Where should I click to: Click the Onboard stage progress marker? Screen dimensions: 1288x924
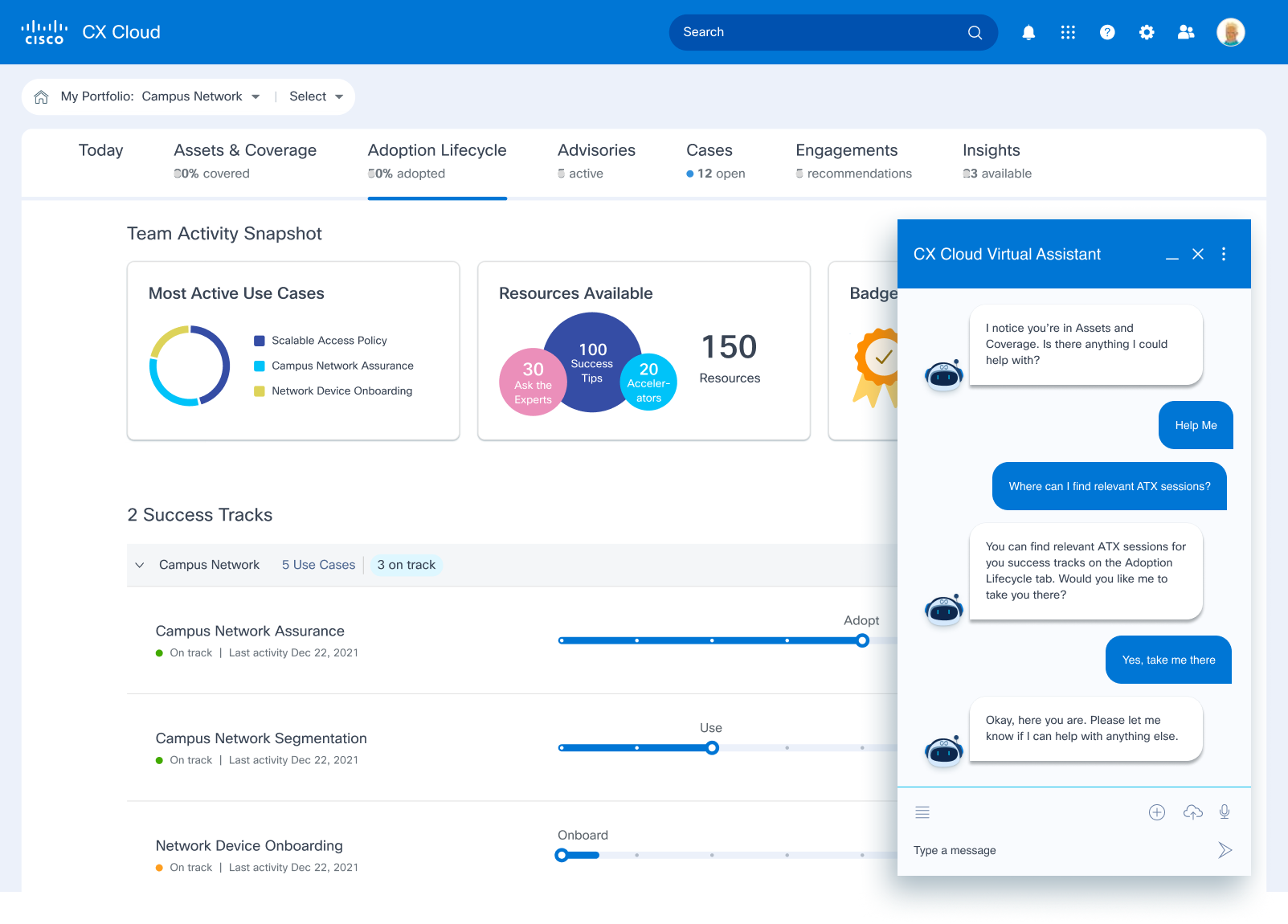click(x=562, y=855)
